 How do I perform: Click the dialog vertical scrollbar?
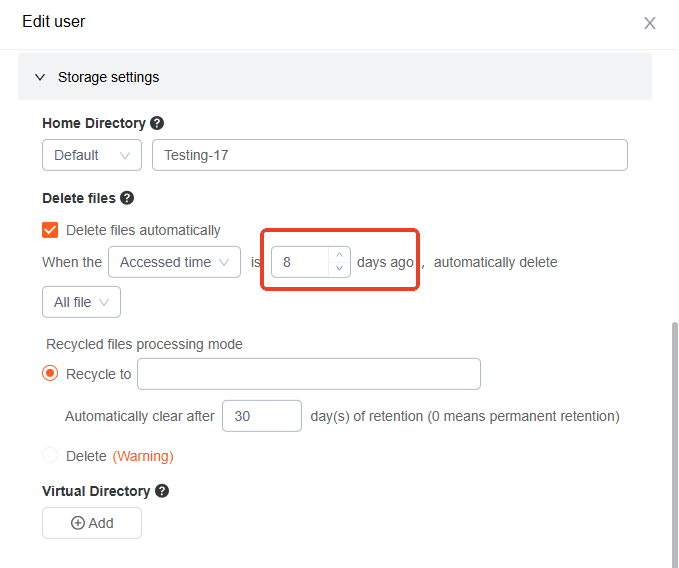(674, 444)
